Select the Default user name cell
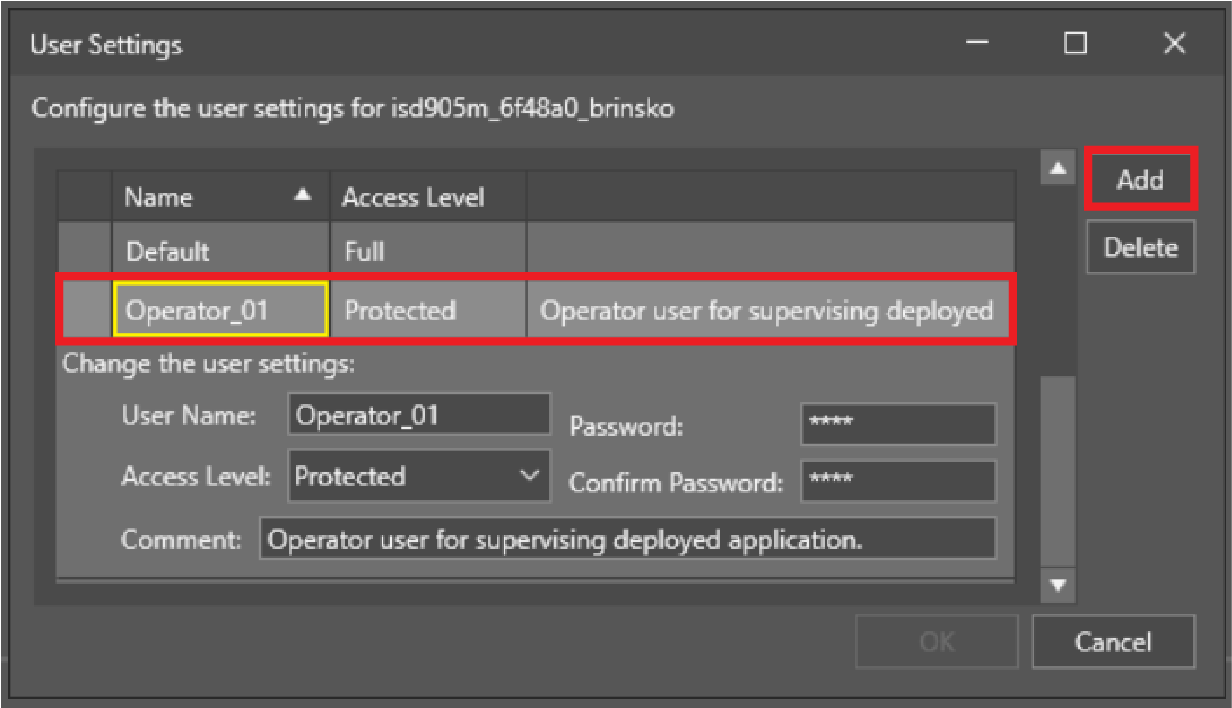This screenshot has height=708, width=1232. click(x=220, y=250)
